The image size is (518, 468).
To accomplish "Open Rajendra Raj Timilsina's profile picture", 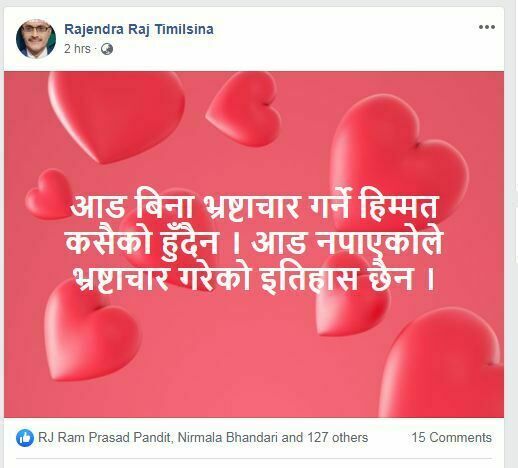I will [x=36, y=39].
